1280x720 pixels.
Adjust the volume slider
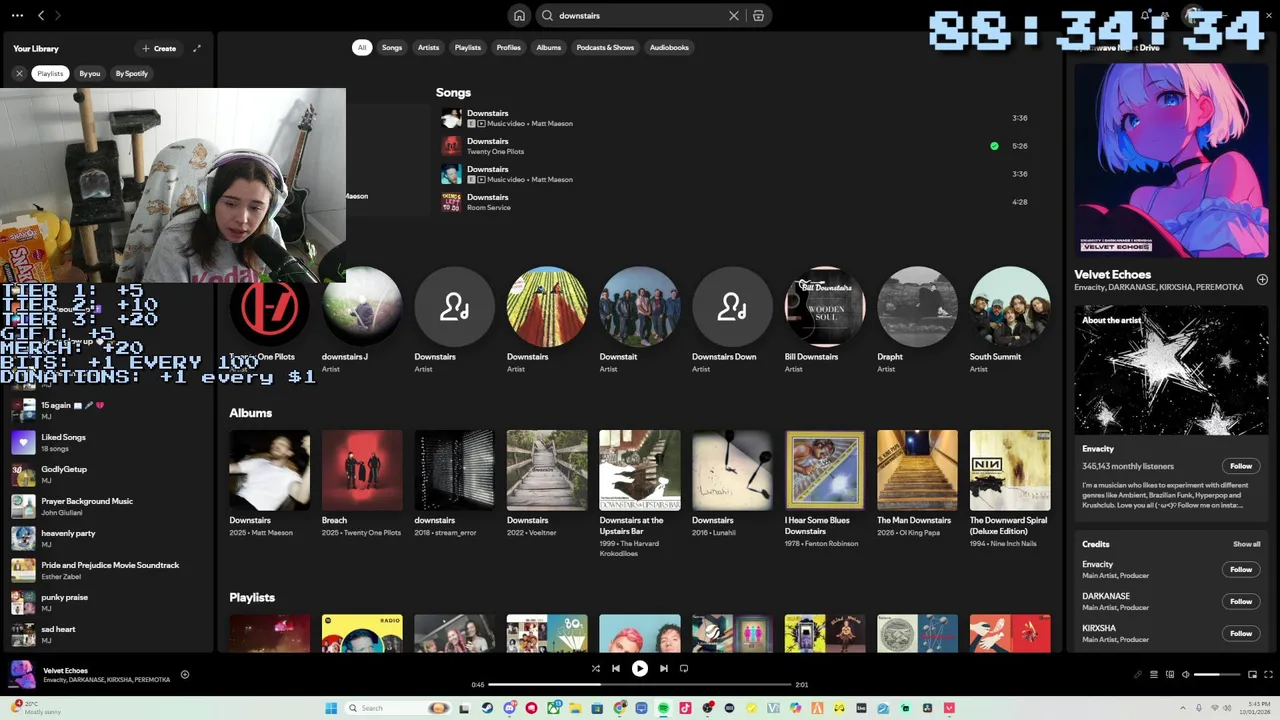point(1215,675)
